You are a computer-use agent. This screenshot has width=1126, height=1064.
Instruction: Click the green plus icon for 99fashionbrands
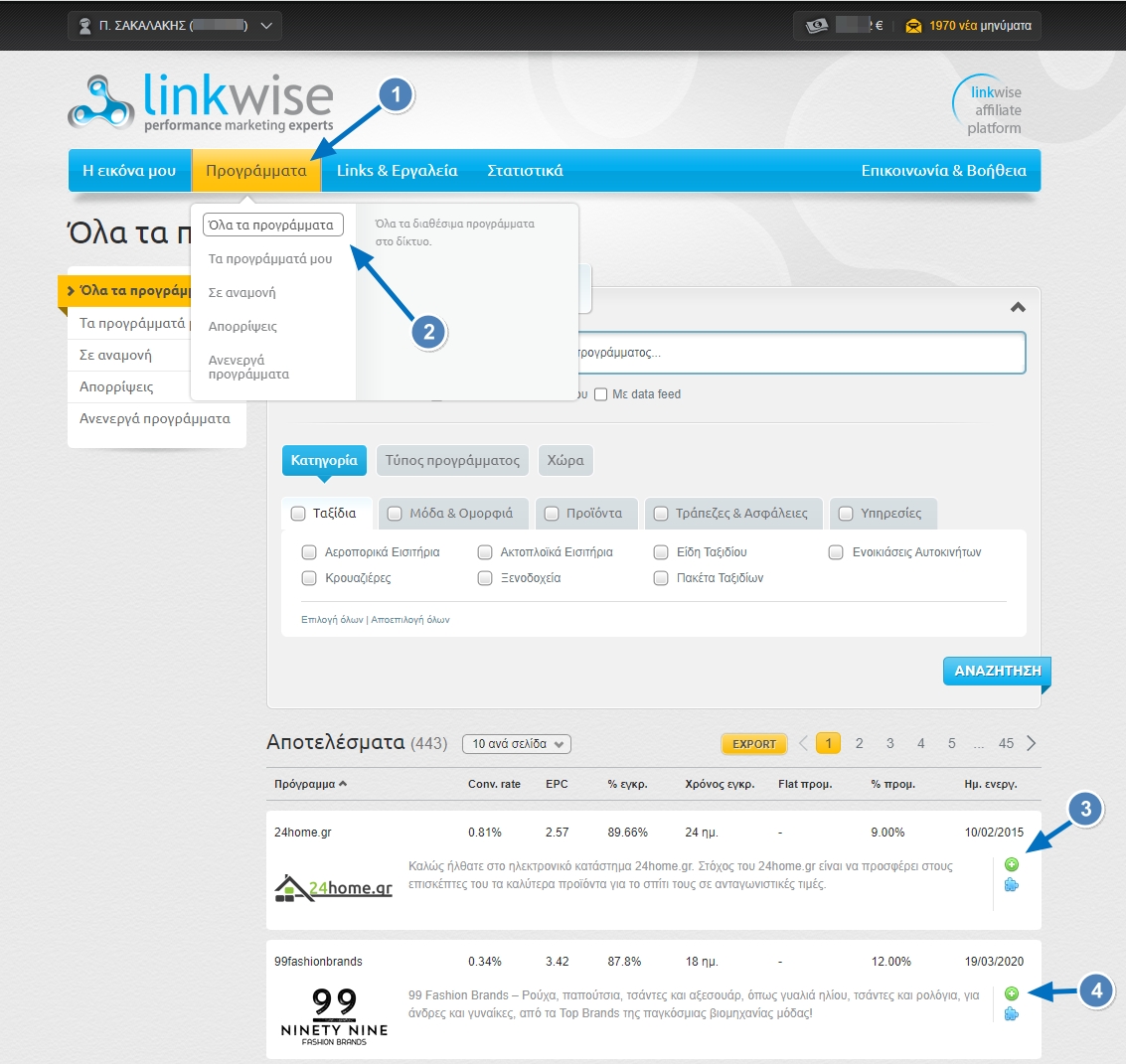1012,993
